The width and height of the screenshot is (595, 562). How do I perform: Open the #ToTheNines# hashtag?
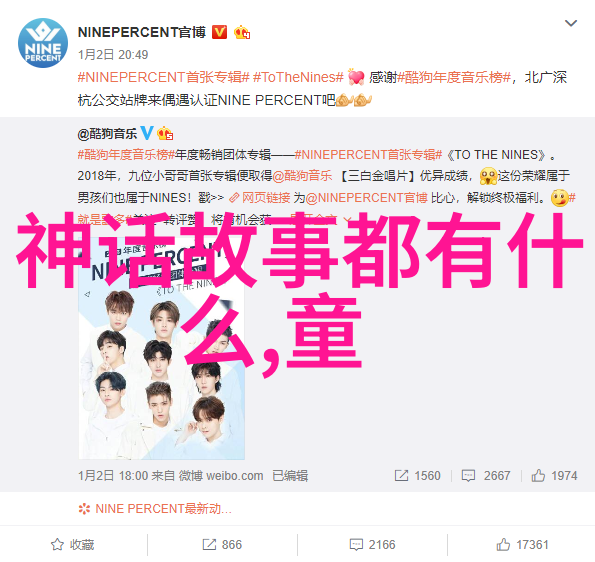(x=298, y=77)
